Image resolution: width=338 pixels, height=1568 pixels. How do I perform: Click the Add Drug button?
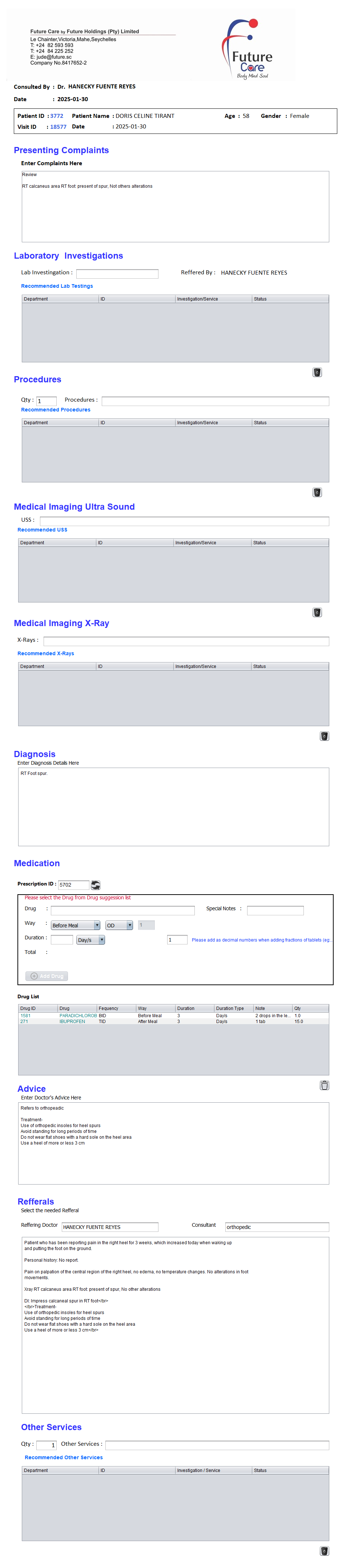pos(47,975)
